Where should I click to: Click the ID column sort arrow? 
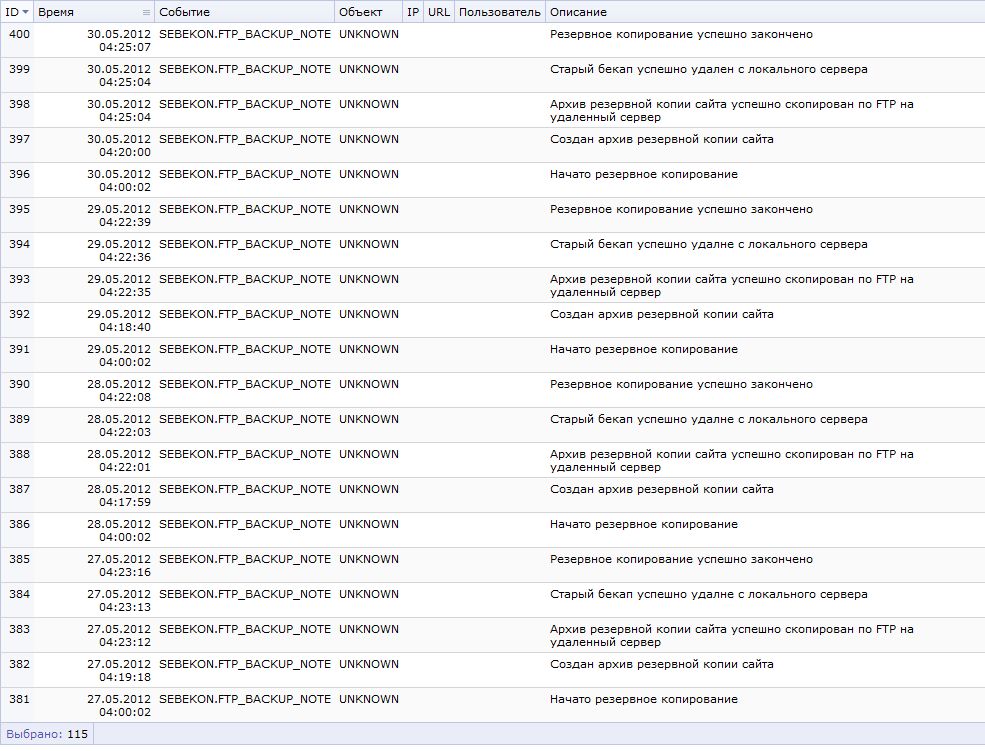click(x=25, y=13)
